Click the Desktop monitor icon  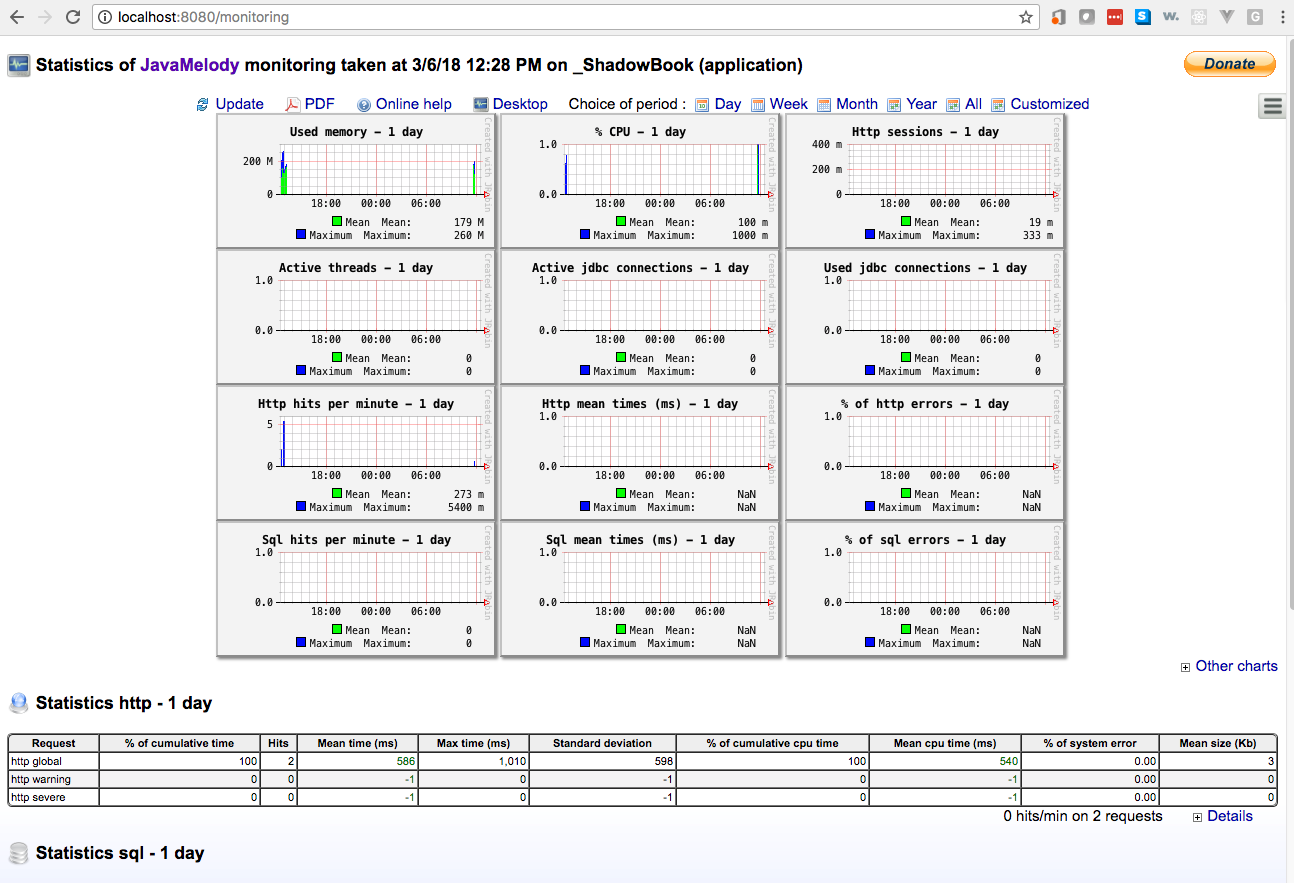click(481, 104)
